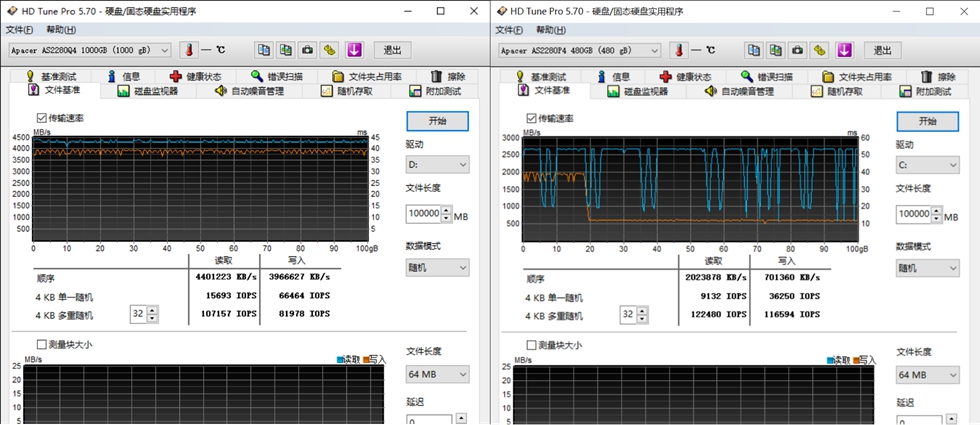Increase queue depth 32 in left window
This screenshot has width=980, height=425.
point(153,311)
